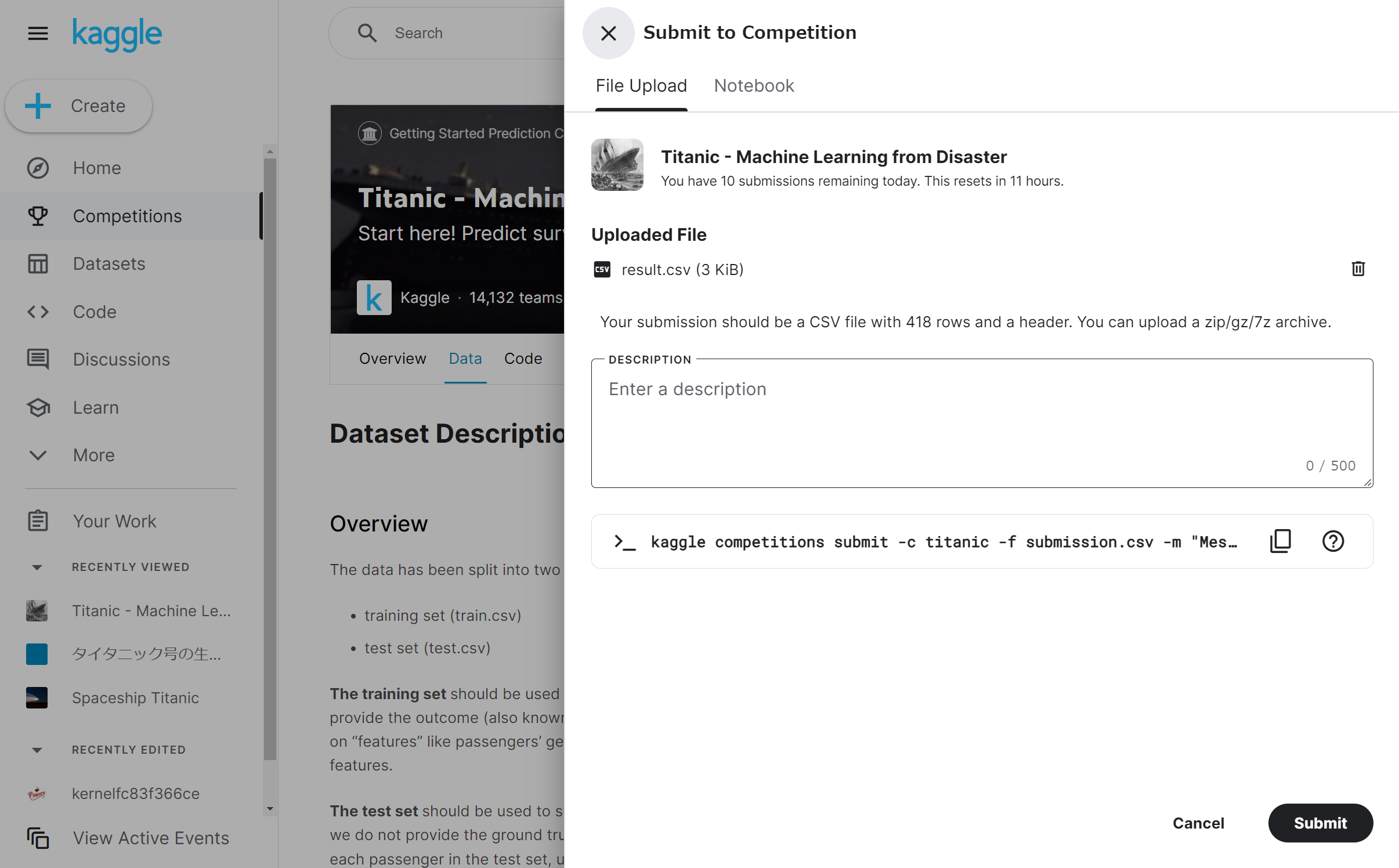The width and height of the screenshot is (1399, 868).
Task: Expand the More sidebar menu
Action: click(x=93, y=455)
